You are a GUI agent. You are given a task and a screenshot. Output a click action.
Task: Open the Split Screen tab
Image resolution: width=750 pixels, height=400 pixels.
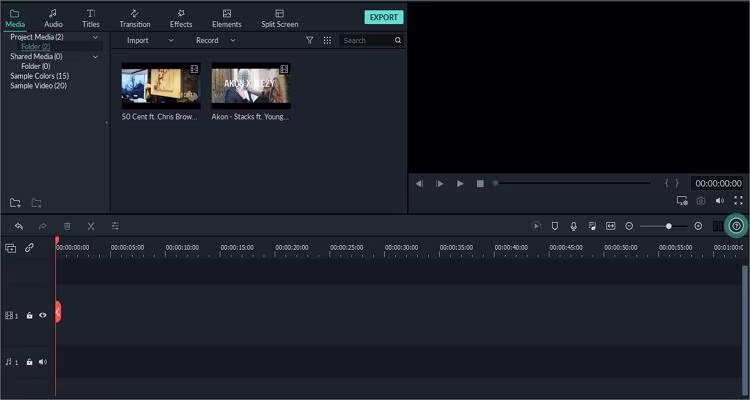click(x=279, y=19)
